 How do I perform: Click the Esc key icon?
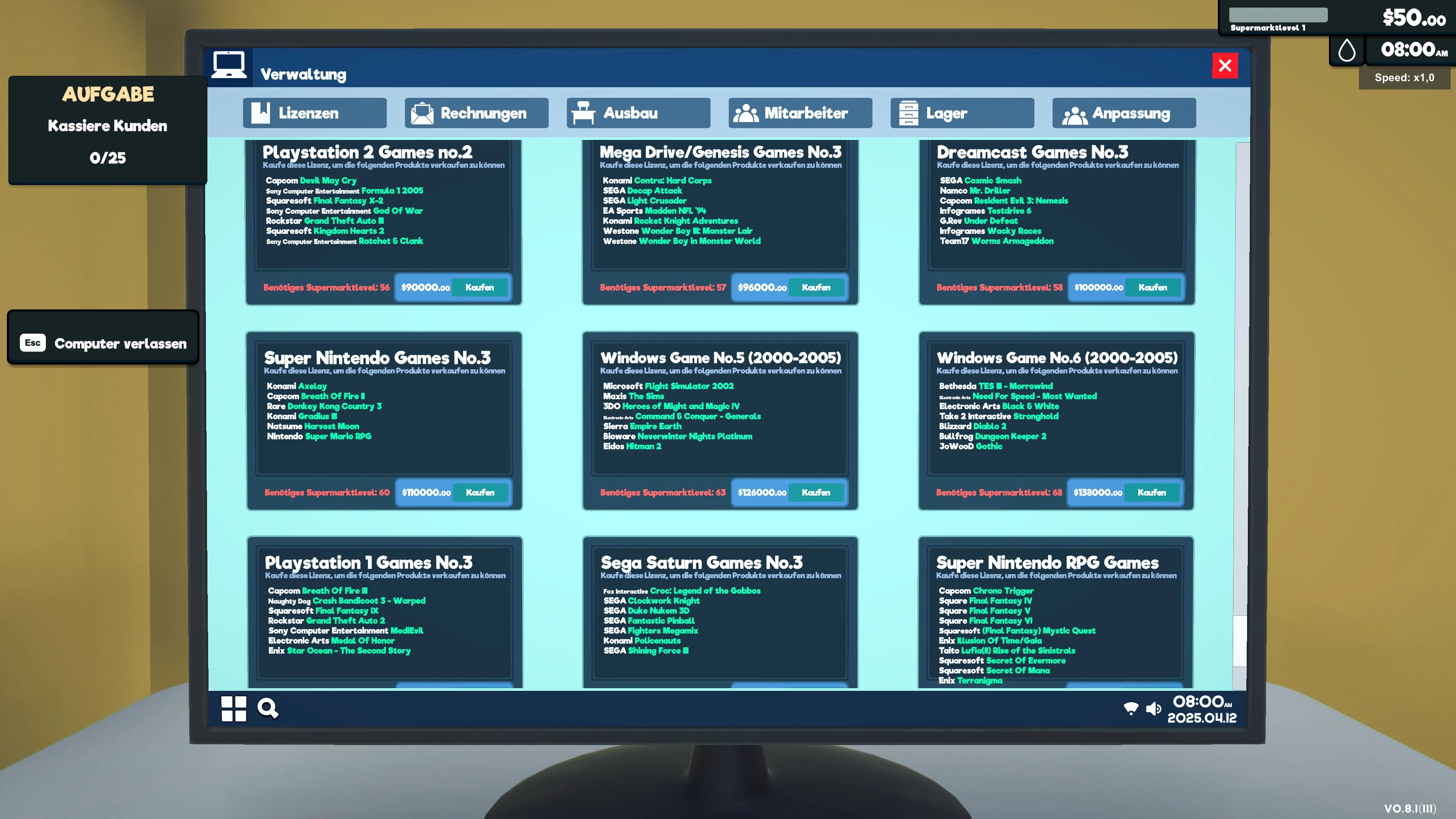point(33,342)
